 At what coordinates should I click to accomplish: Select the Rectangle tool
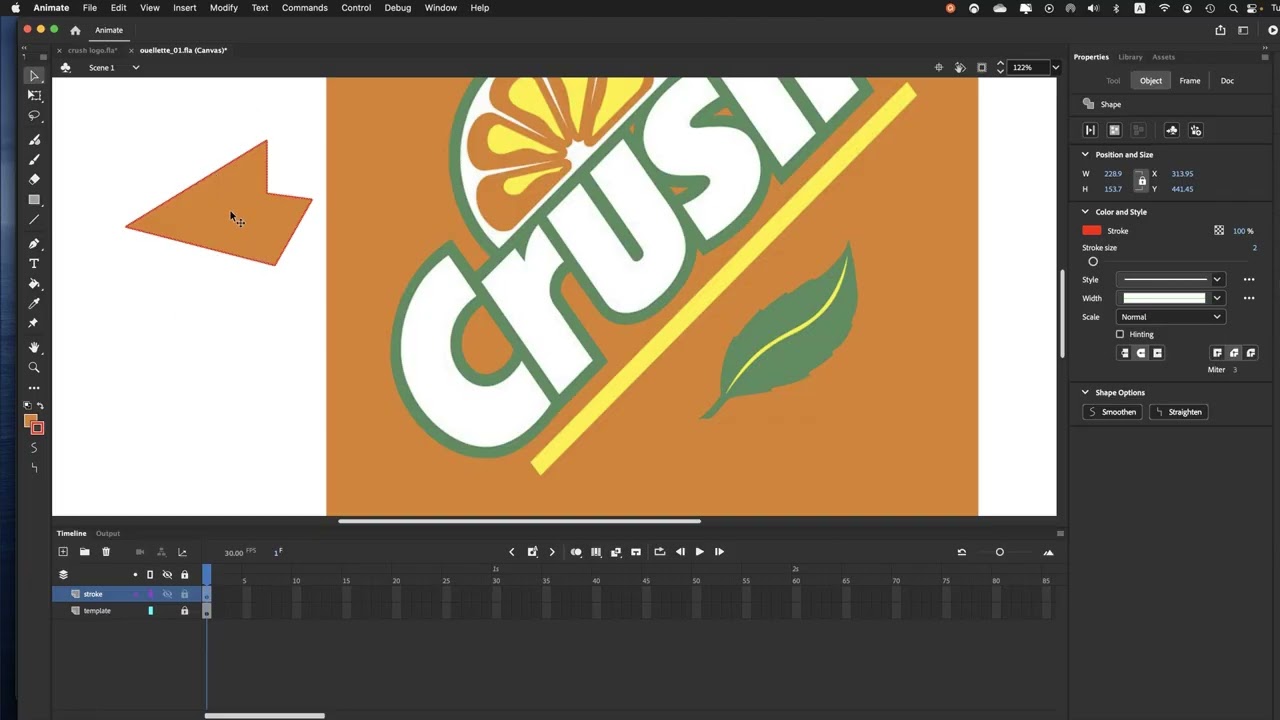point(34,200)
